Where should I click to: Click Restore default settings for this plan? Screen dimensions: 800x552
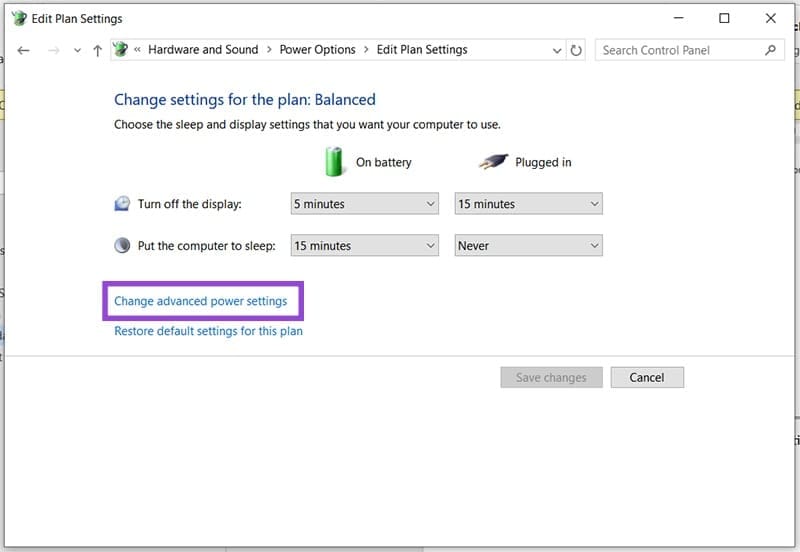click(208, 331)
